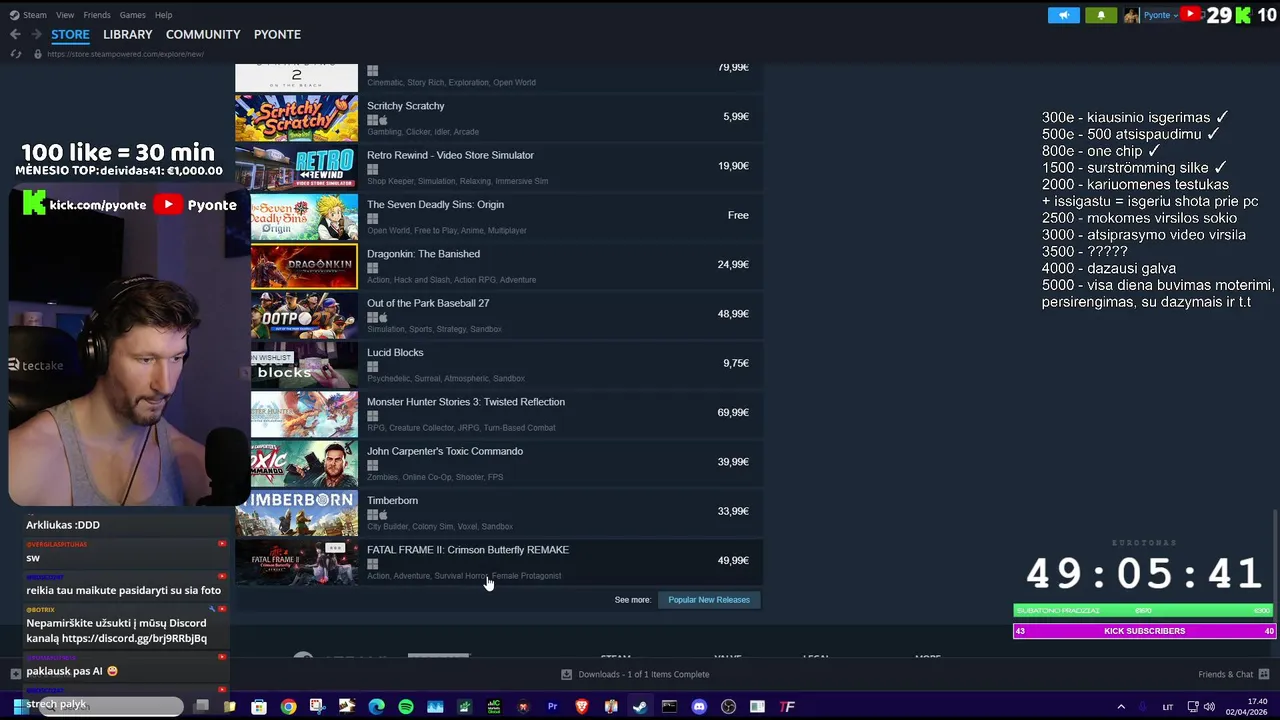
Task: Open the Windows Start button
Action: 19,706
